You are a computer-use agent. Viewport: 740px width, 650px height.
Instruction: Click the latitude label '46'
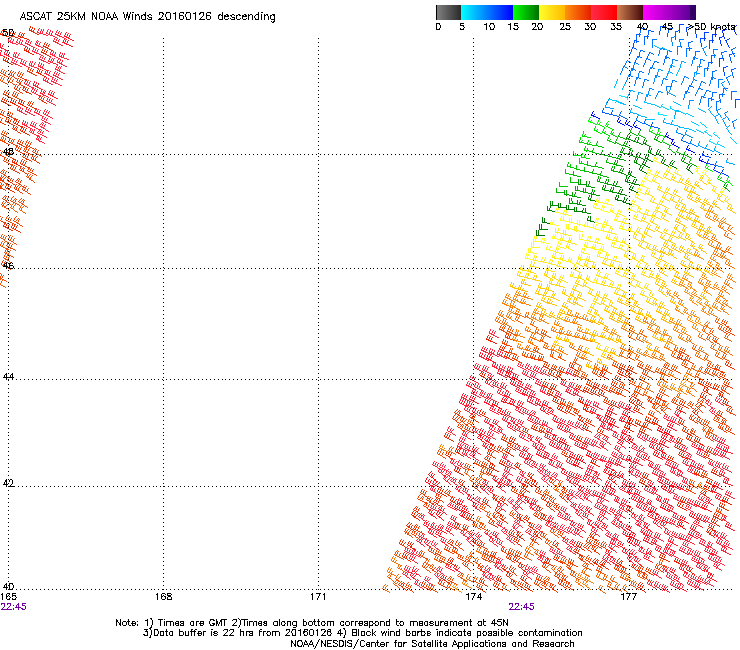8,266
